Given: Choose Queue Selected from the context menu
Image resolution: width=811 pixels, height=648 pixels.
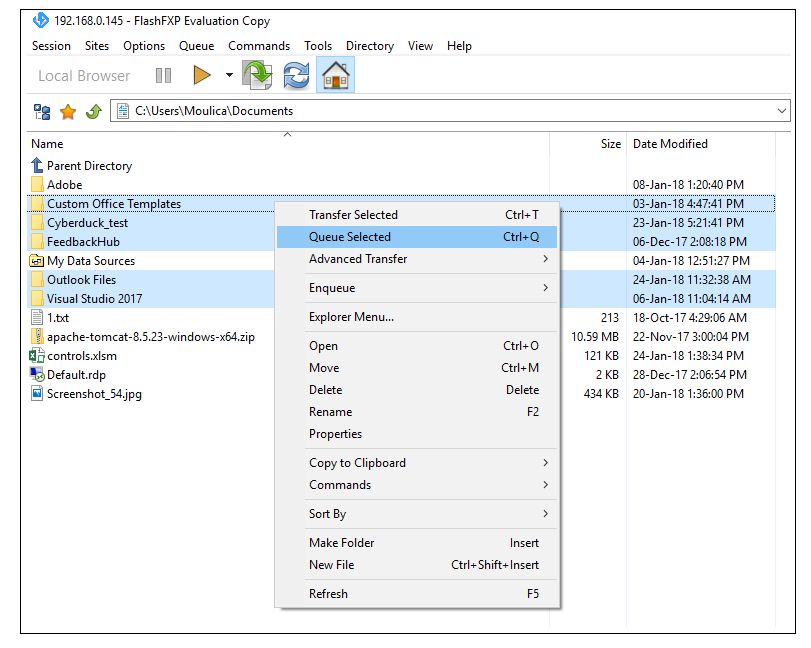Looking at the screenshot, I should coord(417,237).
